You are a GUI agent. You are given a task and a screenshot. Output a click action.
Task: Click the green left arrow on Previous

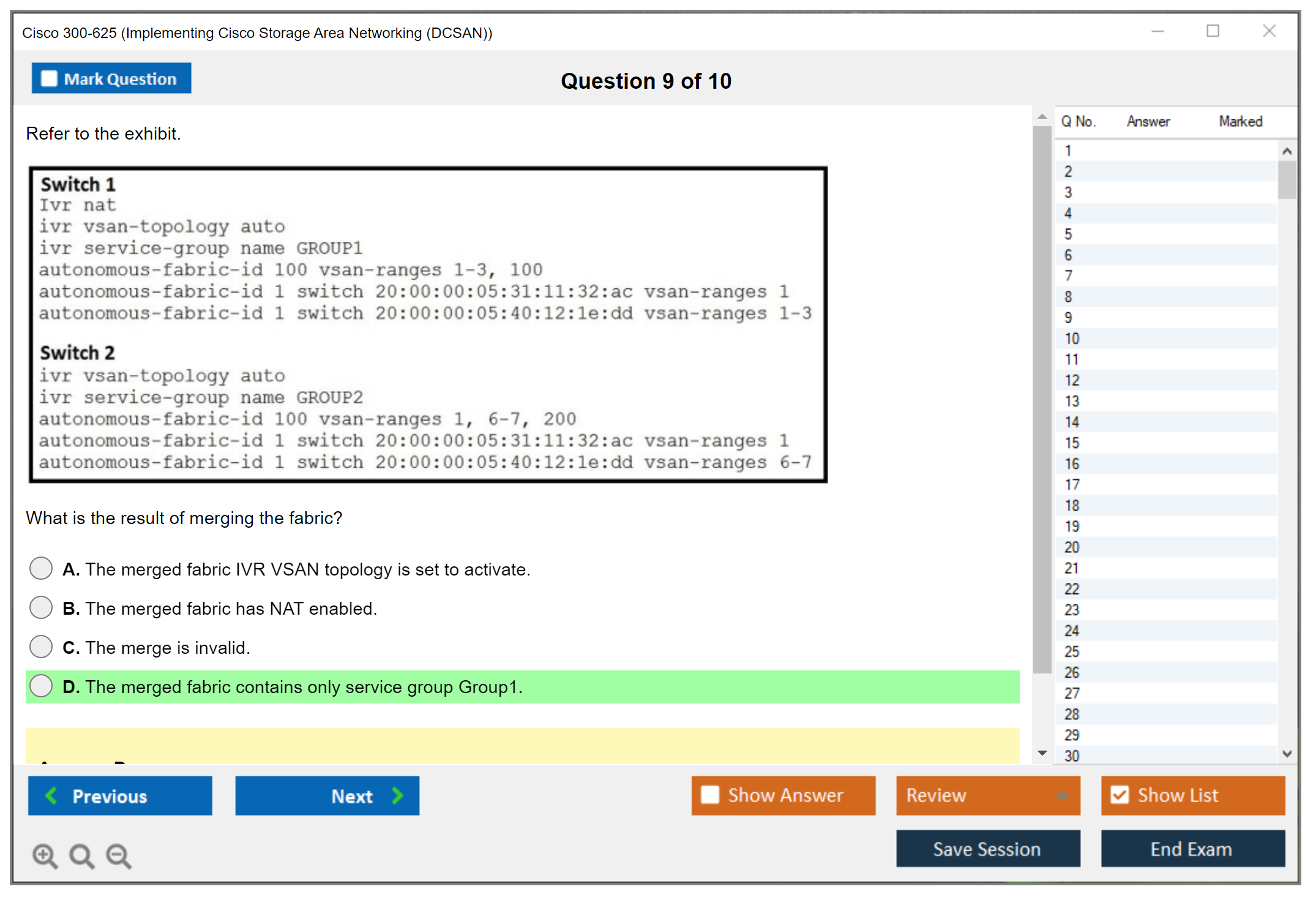pyautogui.click(x=51, y=795)
